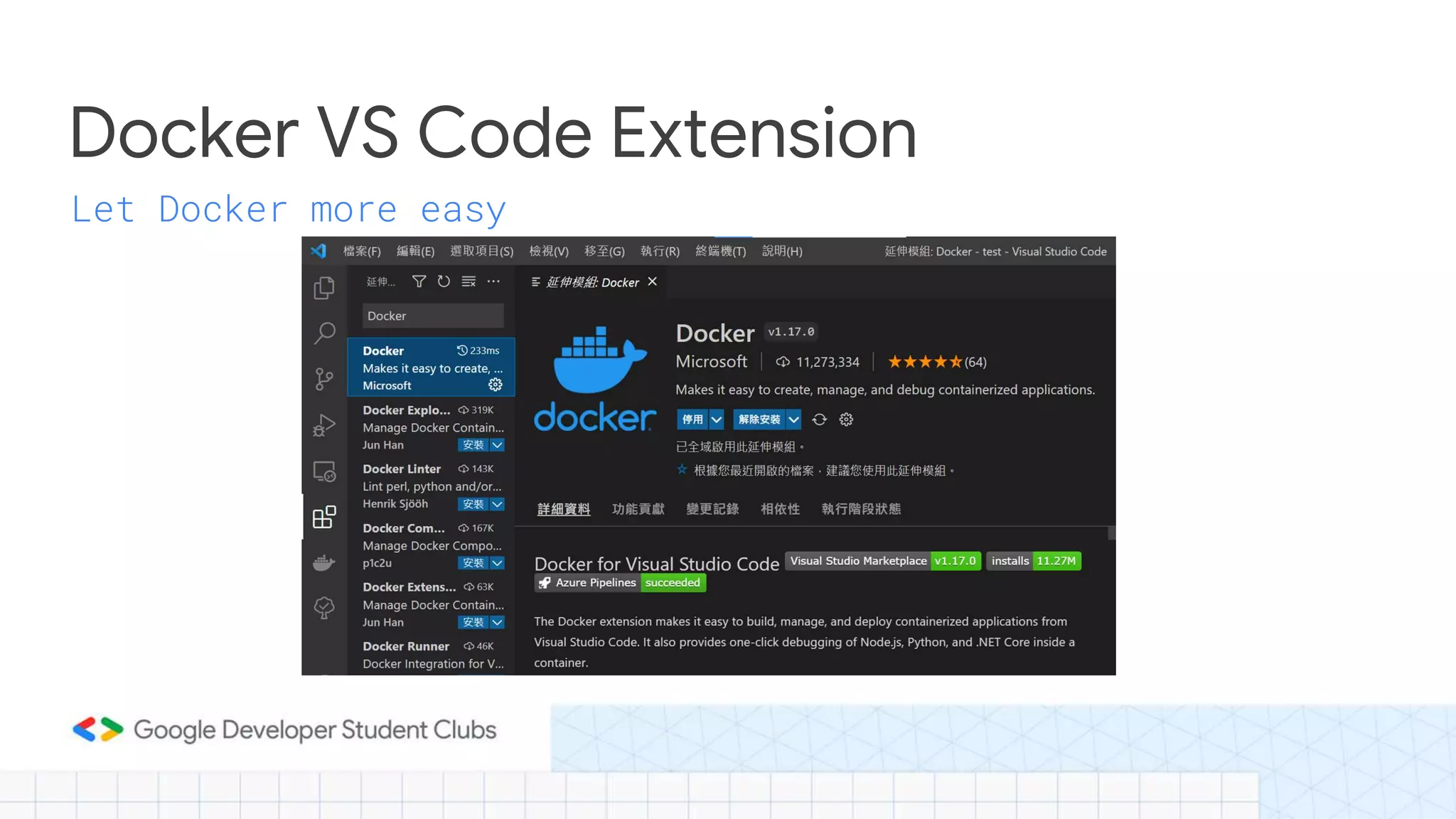
Task: Open the Explorer icon in activity bar
Action: point(324,287)
